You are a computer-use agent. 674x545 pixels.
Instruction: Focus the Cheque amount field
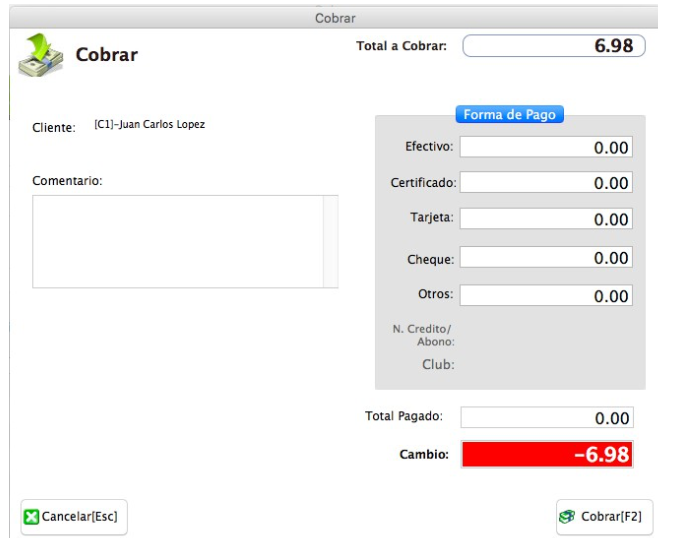point(546,257)
